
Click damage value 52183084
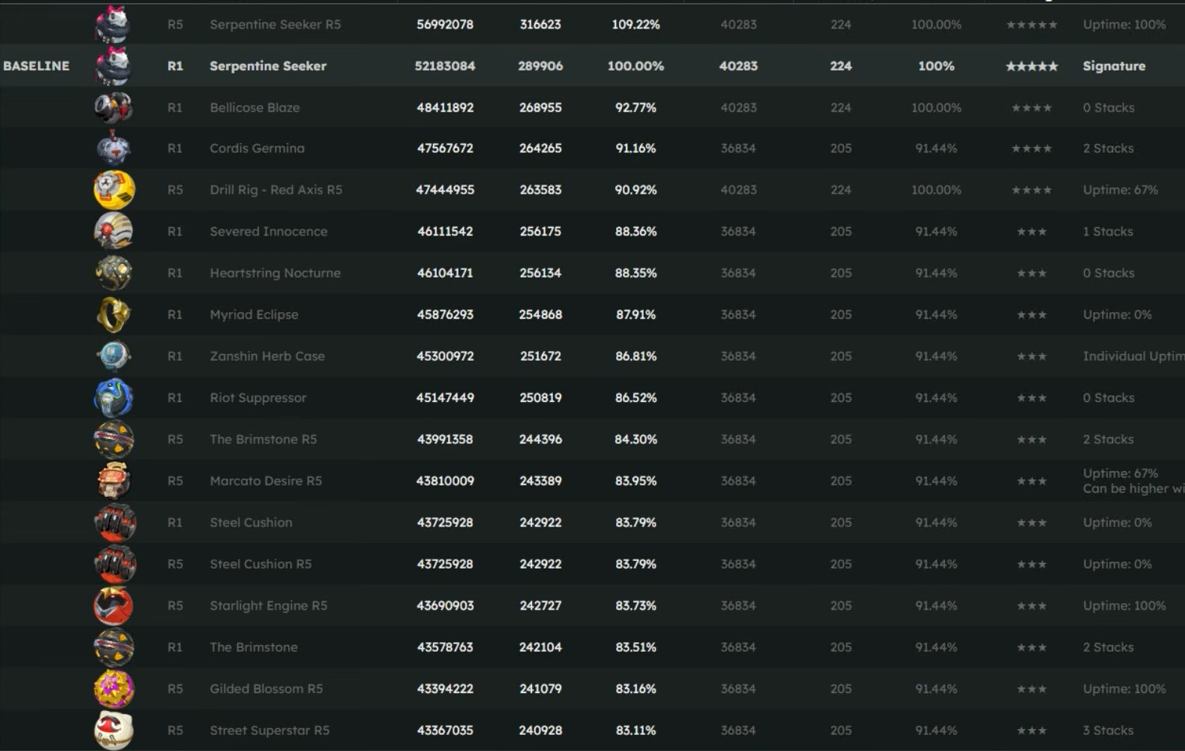click(x=445, y=66)
